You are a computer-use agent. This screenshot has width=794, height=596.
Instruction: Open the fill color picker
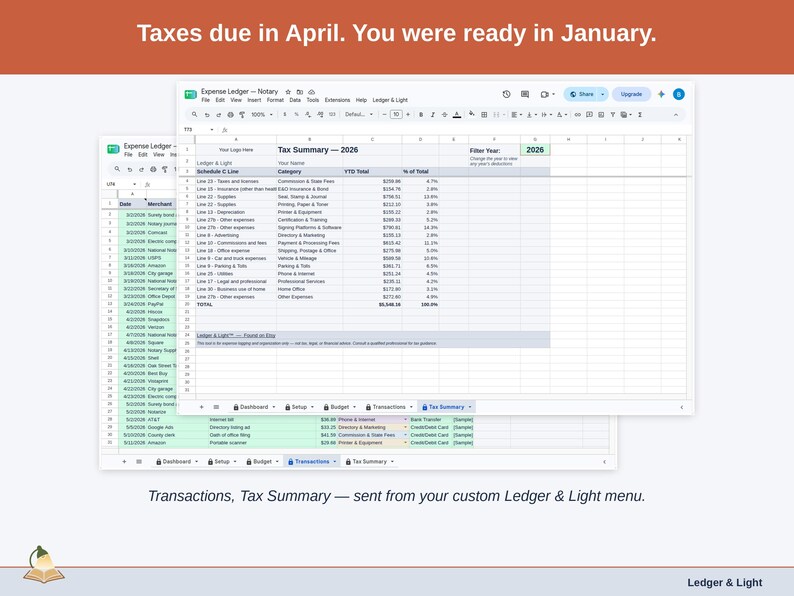(471, 114)
